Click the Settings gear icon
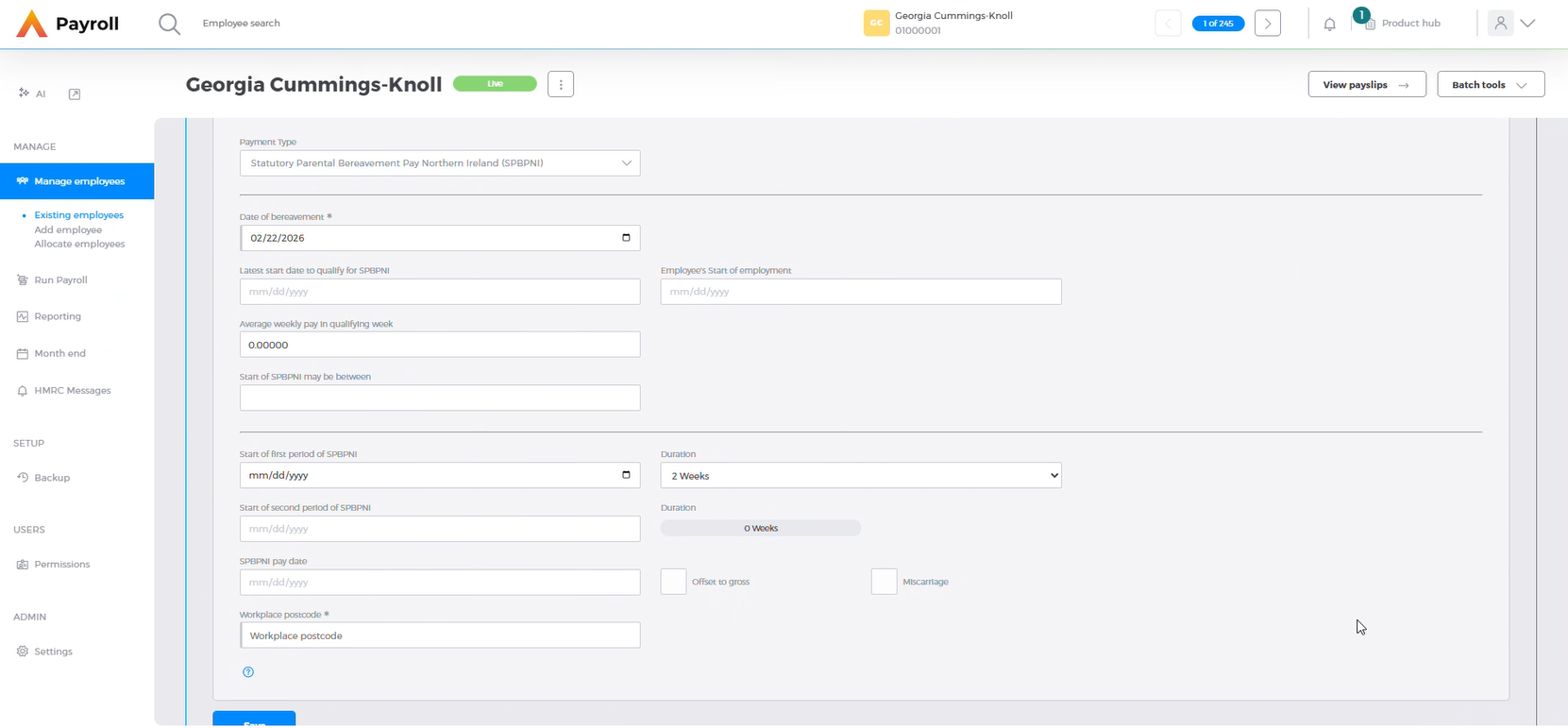This screenshot has height=728, width=1568. coord(23,652)
